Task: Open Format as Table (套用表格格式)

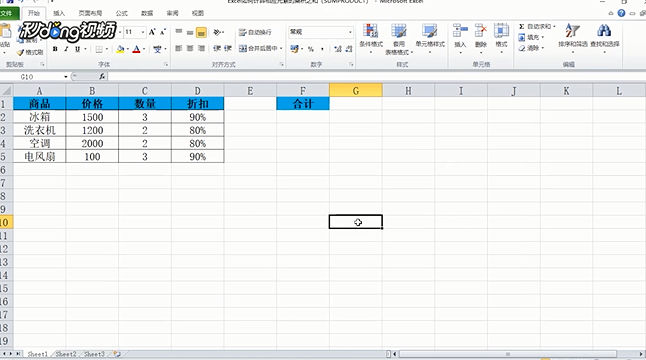Action: point(399,39)
